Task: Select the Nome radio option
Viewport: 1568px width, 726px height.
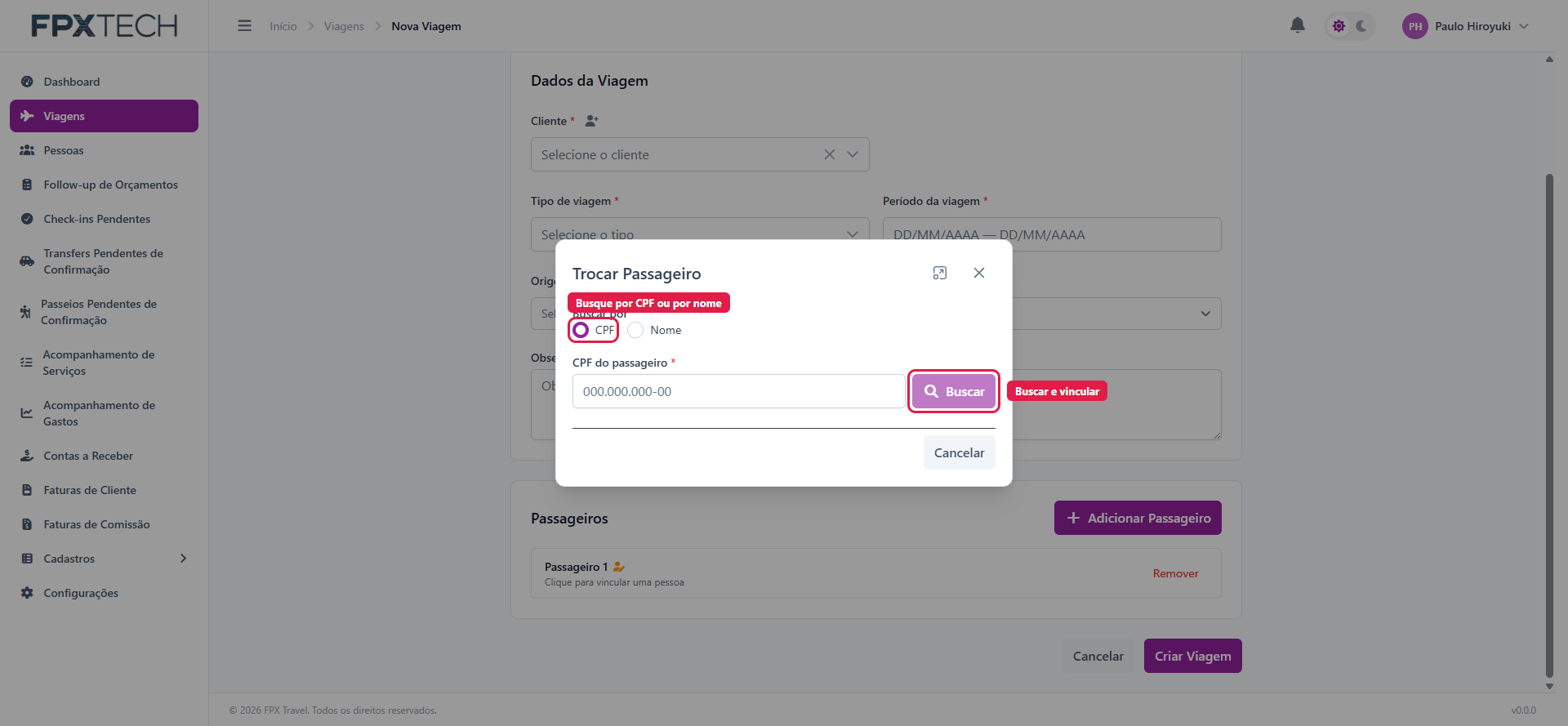Action: pos(635,330)
